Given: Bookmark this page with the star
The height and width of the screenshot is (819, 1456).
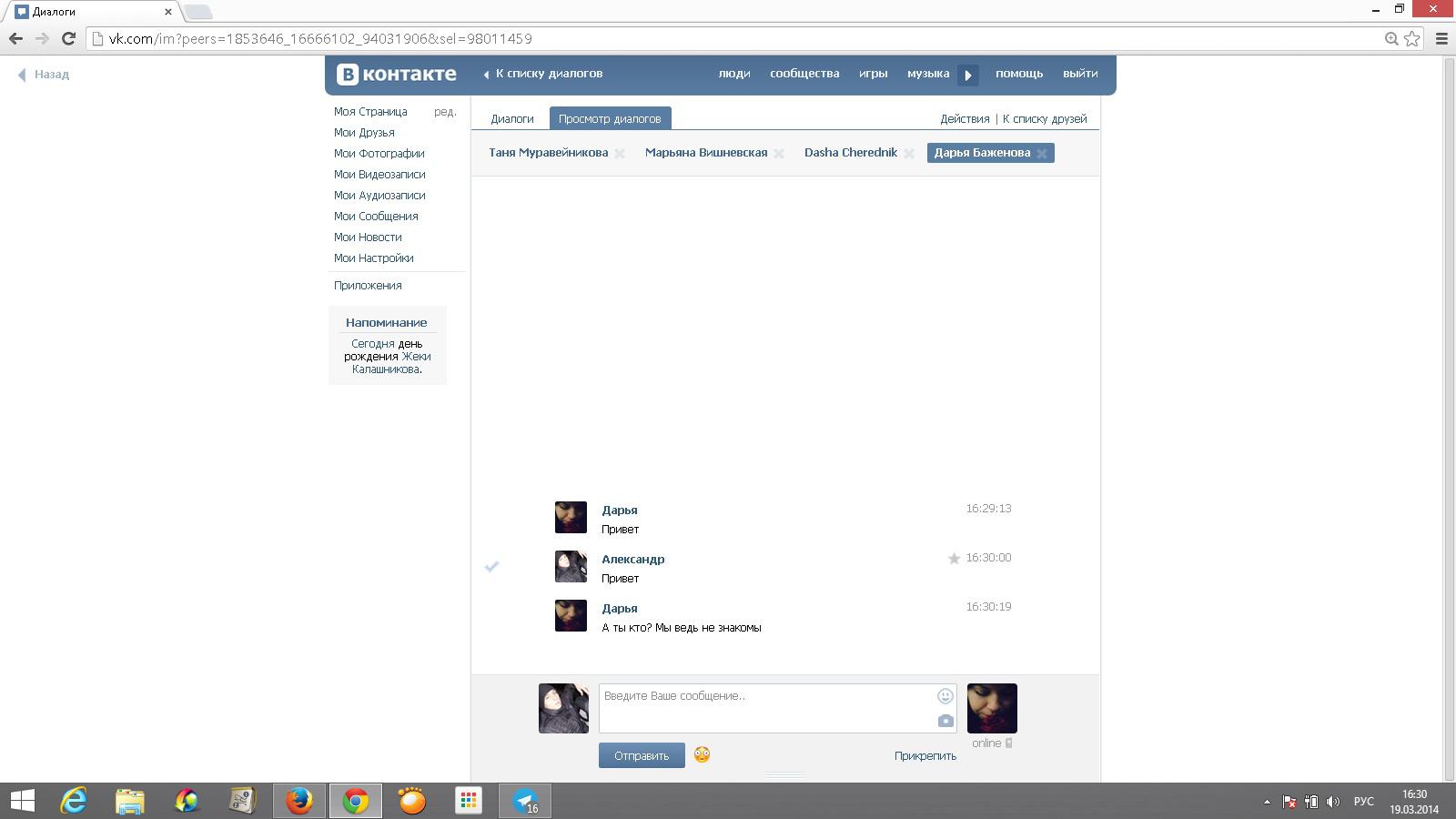Looking at the screenshot, I should tap(1412, 38).
